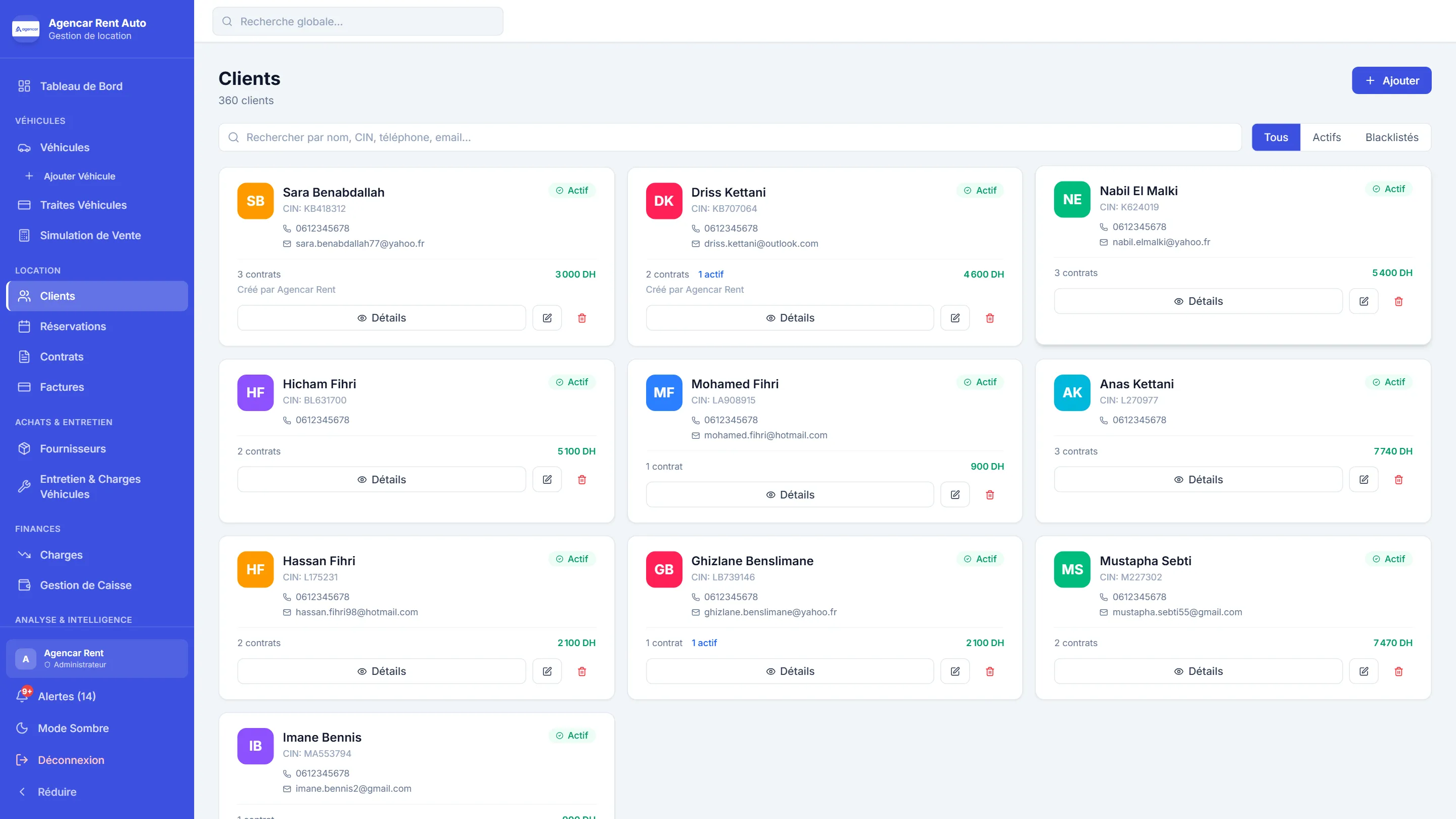1456x819 pixels.
Task: View Détails for Driss Kettani
Action: (790, 317)
